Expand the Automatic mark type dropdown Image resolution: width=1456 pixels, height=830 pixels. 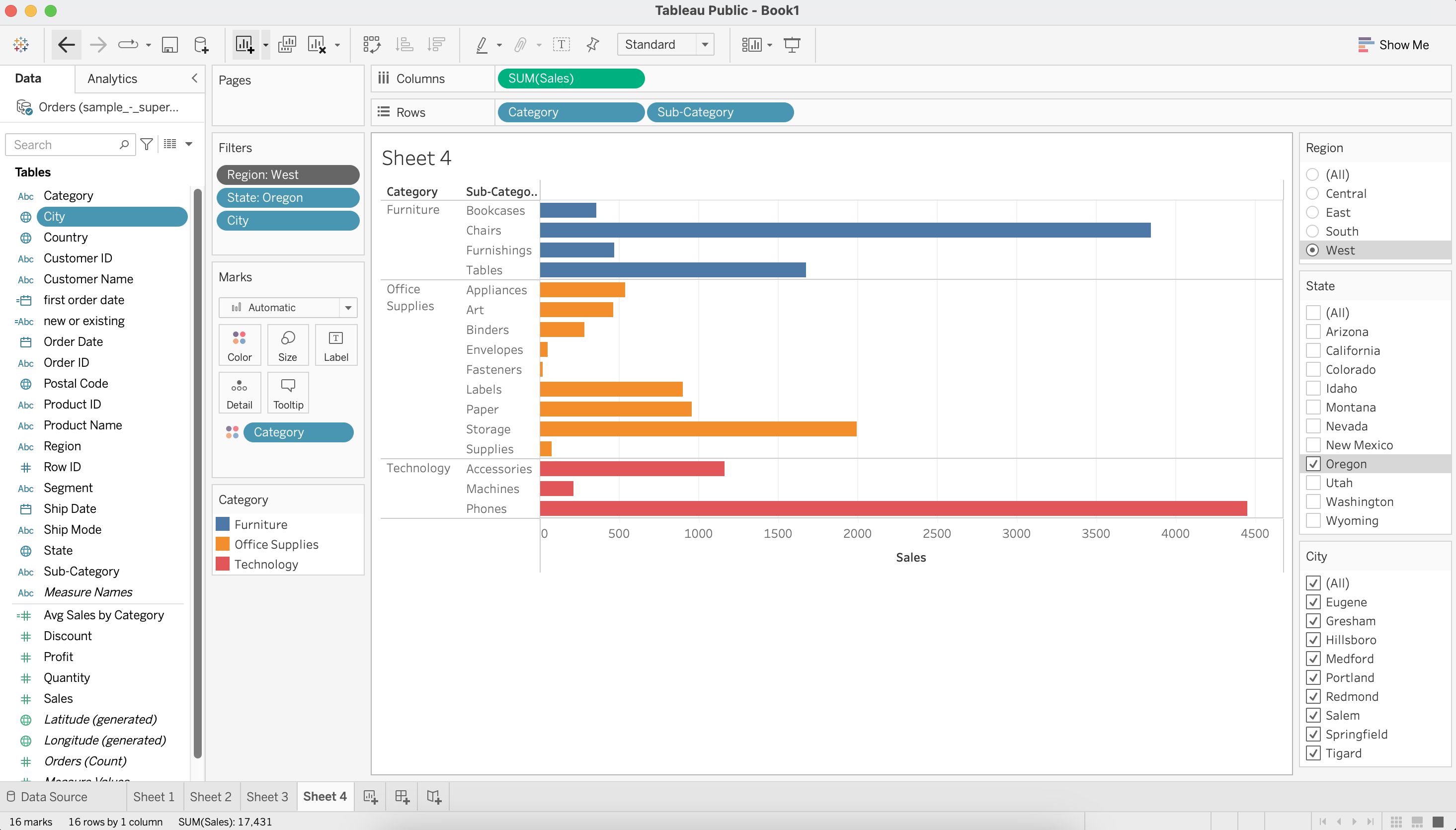(x=348, y=308)
